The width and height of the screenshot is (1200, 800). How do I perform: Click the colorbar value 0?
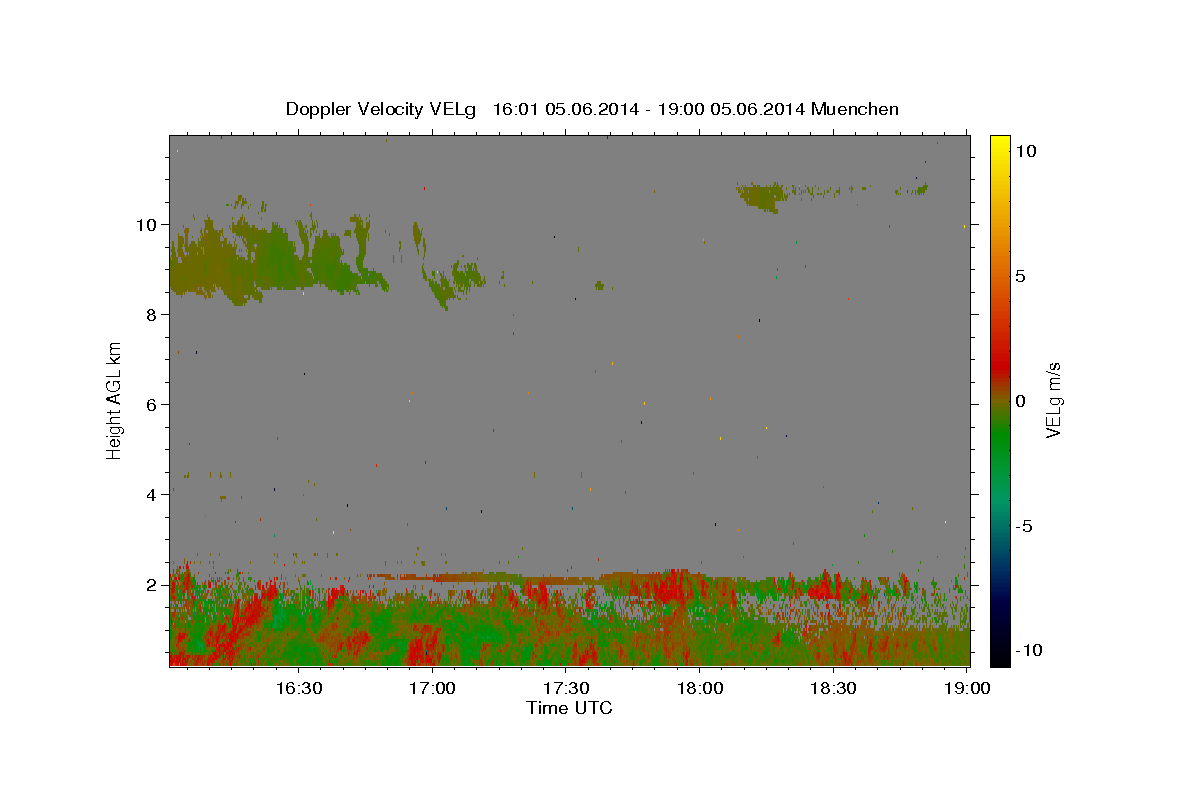(x=1021, y=401)
